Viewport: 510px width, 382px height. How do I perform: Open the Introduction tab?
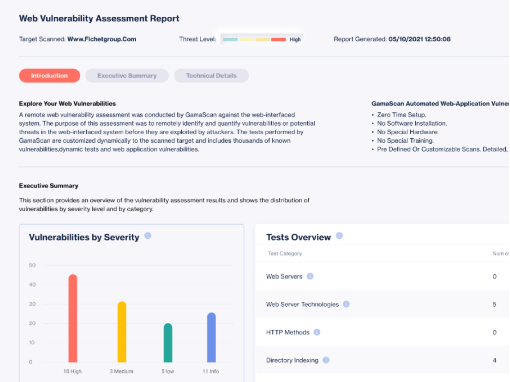(49, 76)
